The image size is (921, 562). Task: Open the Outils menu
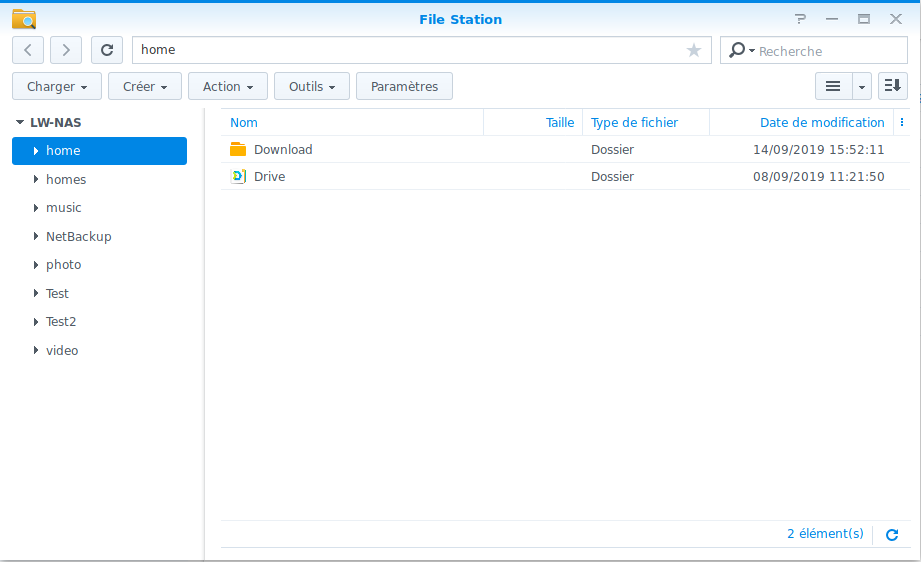(312, 87)
